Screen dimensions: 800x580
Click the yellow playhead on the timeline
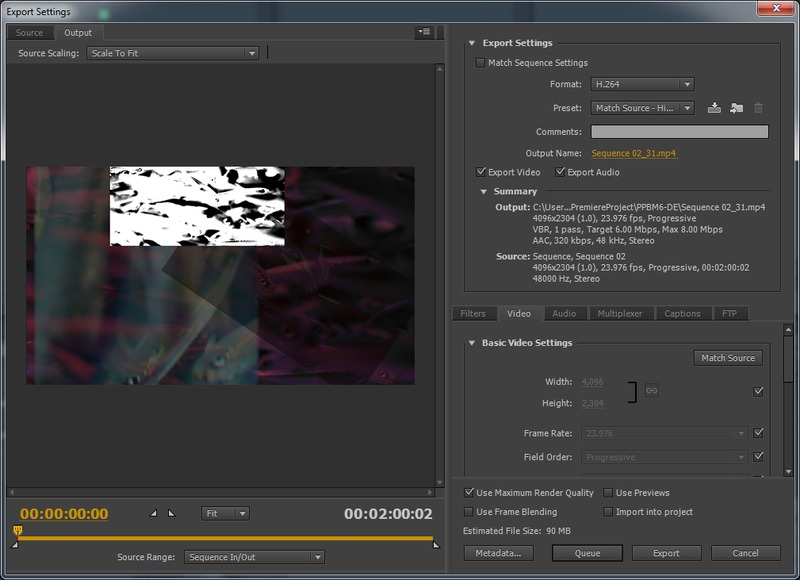click(17, 531)
